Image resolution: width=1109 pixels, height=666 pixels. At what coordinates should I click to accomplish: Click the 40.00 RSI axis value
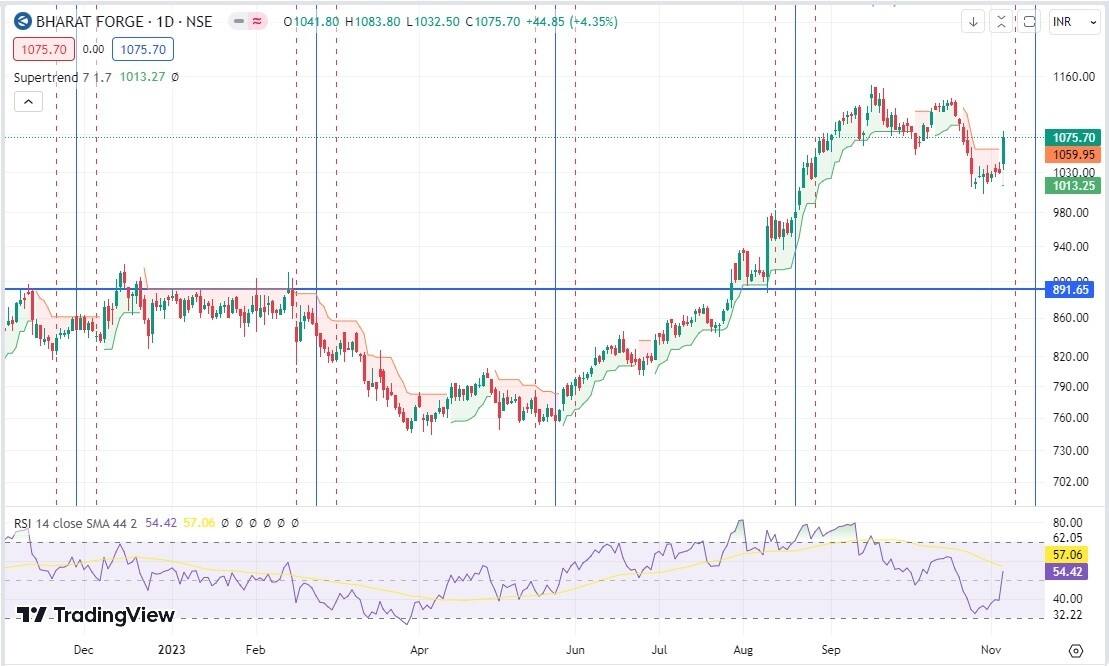(x=1067, y=599)
